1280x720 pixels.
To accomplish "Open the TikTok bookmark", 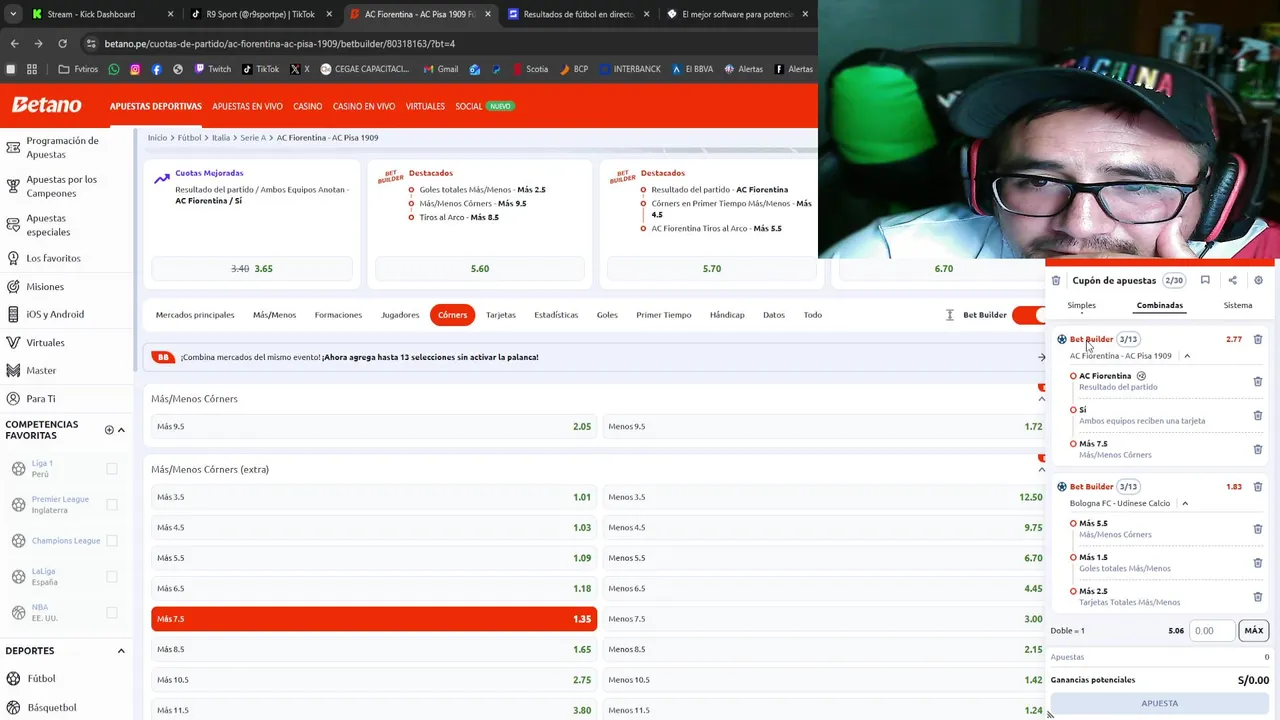I will click(x=260, y=69).
